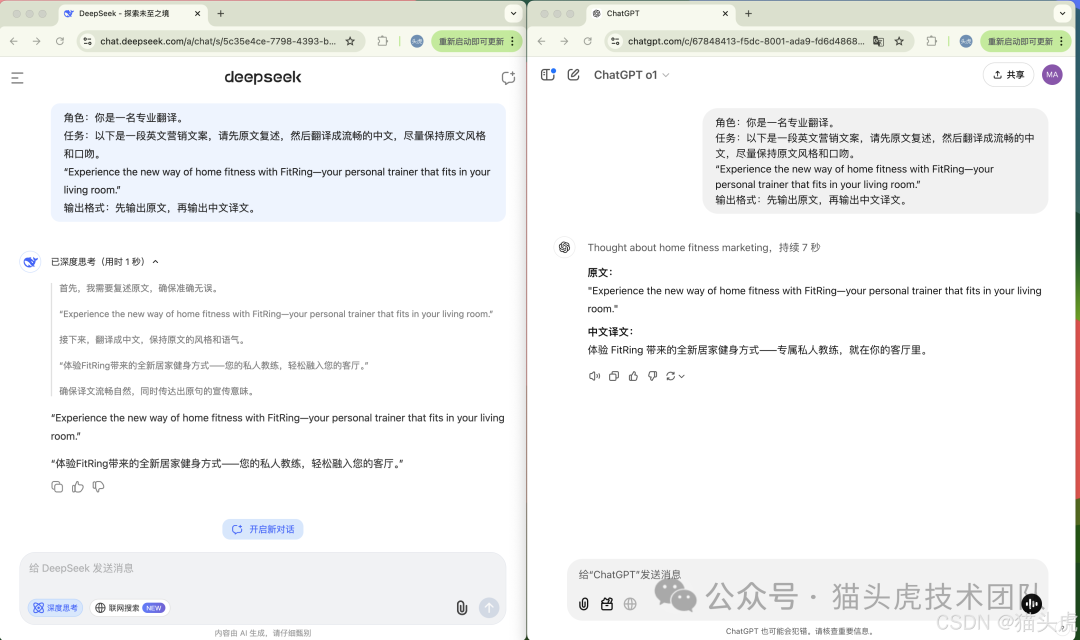This screenshot has height=640, width=1080.
Task: Bookmark the ChatGPT page with star
Action: coord(900,41)
